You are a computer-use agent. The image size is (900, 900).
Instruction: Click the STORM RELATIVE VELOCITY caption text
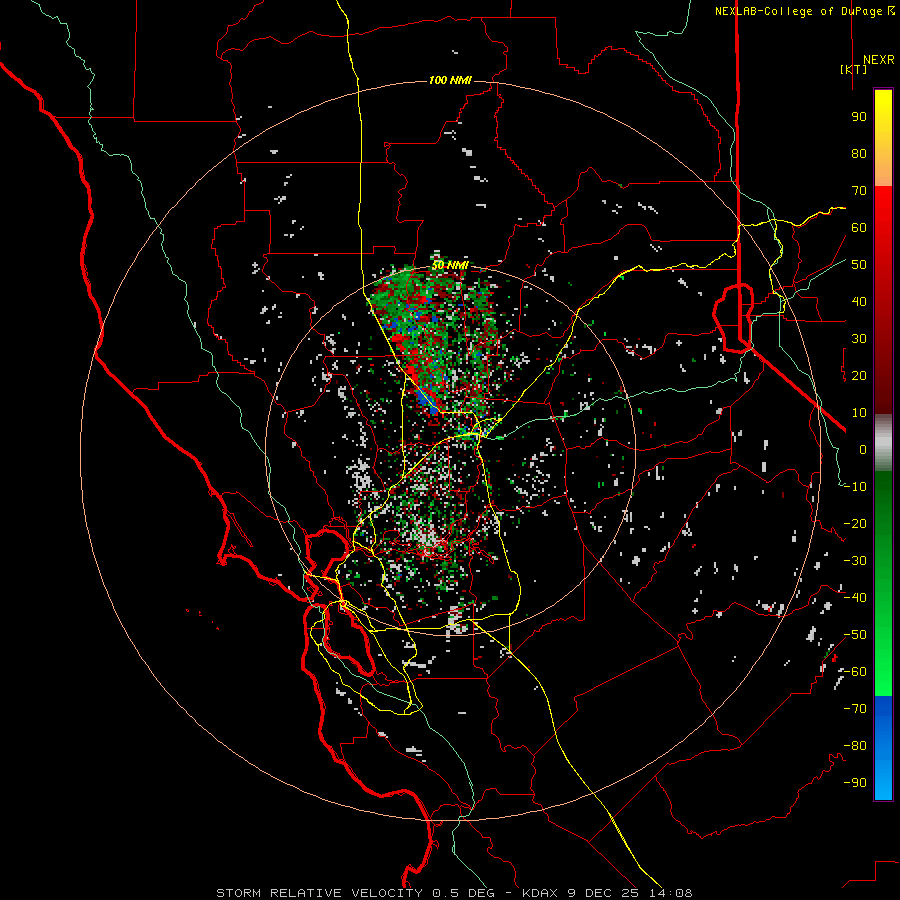(320, 893)
